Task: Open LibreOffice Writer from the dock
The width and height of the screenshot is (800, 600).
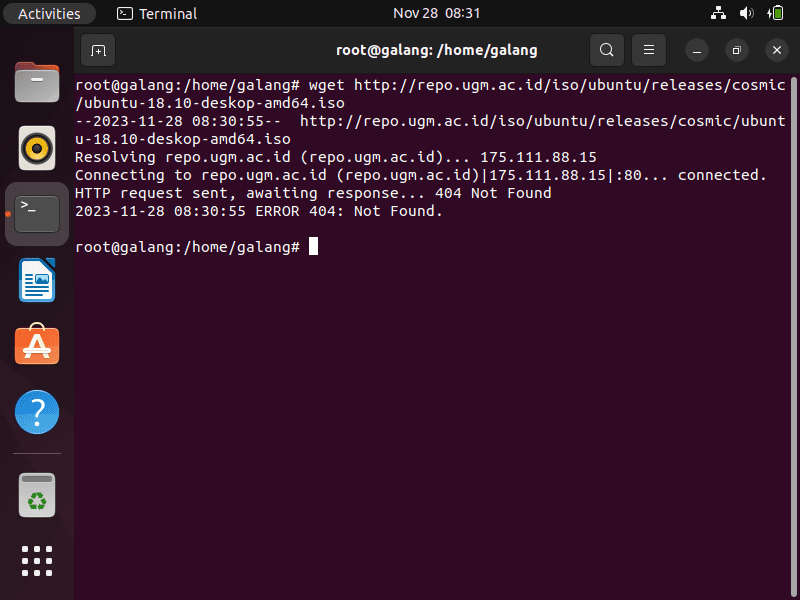Action: (x=37, y=280)
